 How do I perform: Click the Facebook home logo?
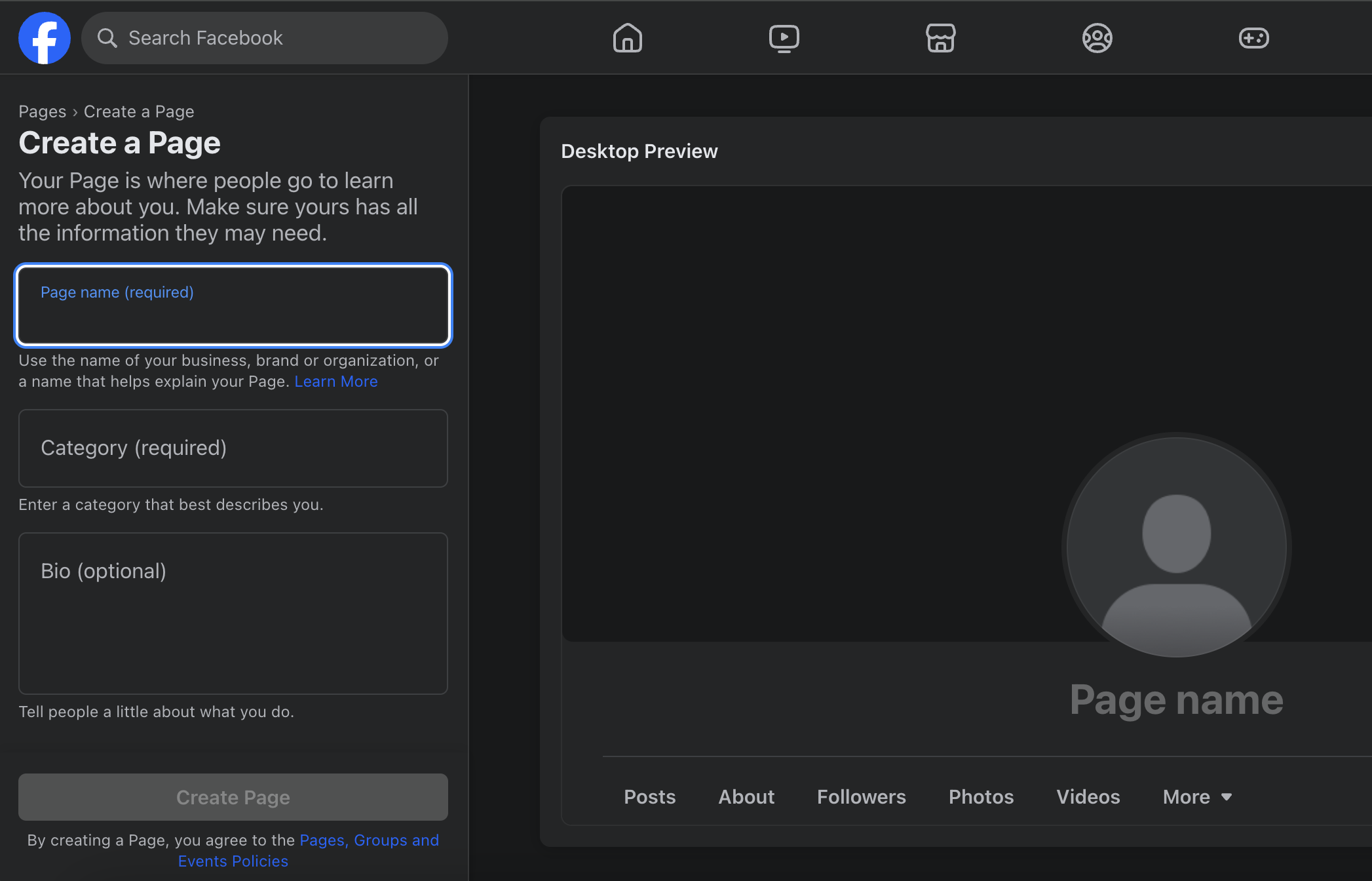click(44, 37)
